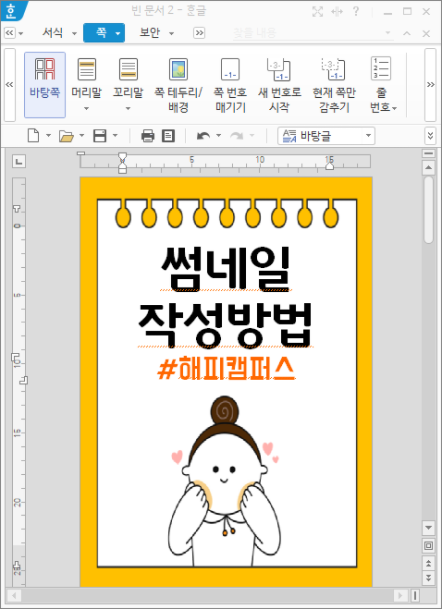Expand the open-file folder dropdown arrow
This screenshot has width=442, height=609.
tap(82, 135)
